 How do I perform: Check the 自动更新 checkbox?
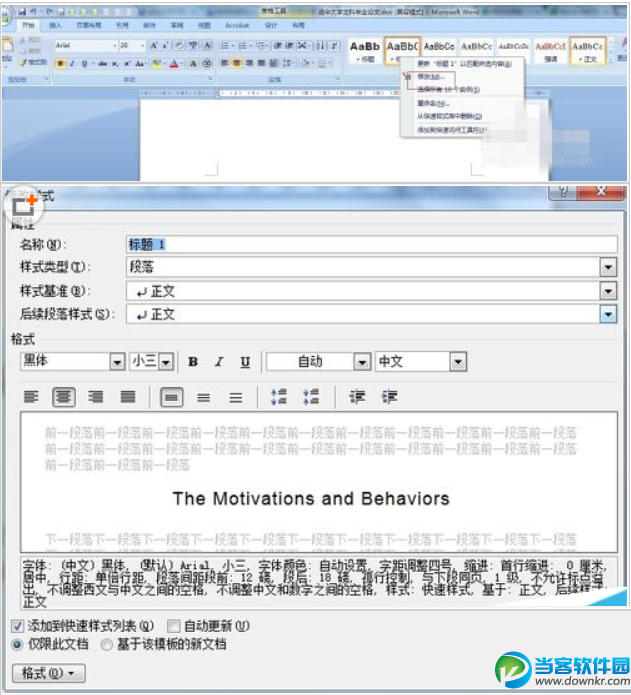tap(173, 626)
